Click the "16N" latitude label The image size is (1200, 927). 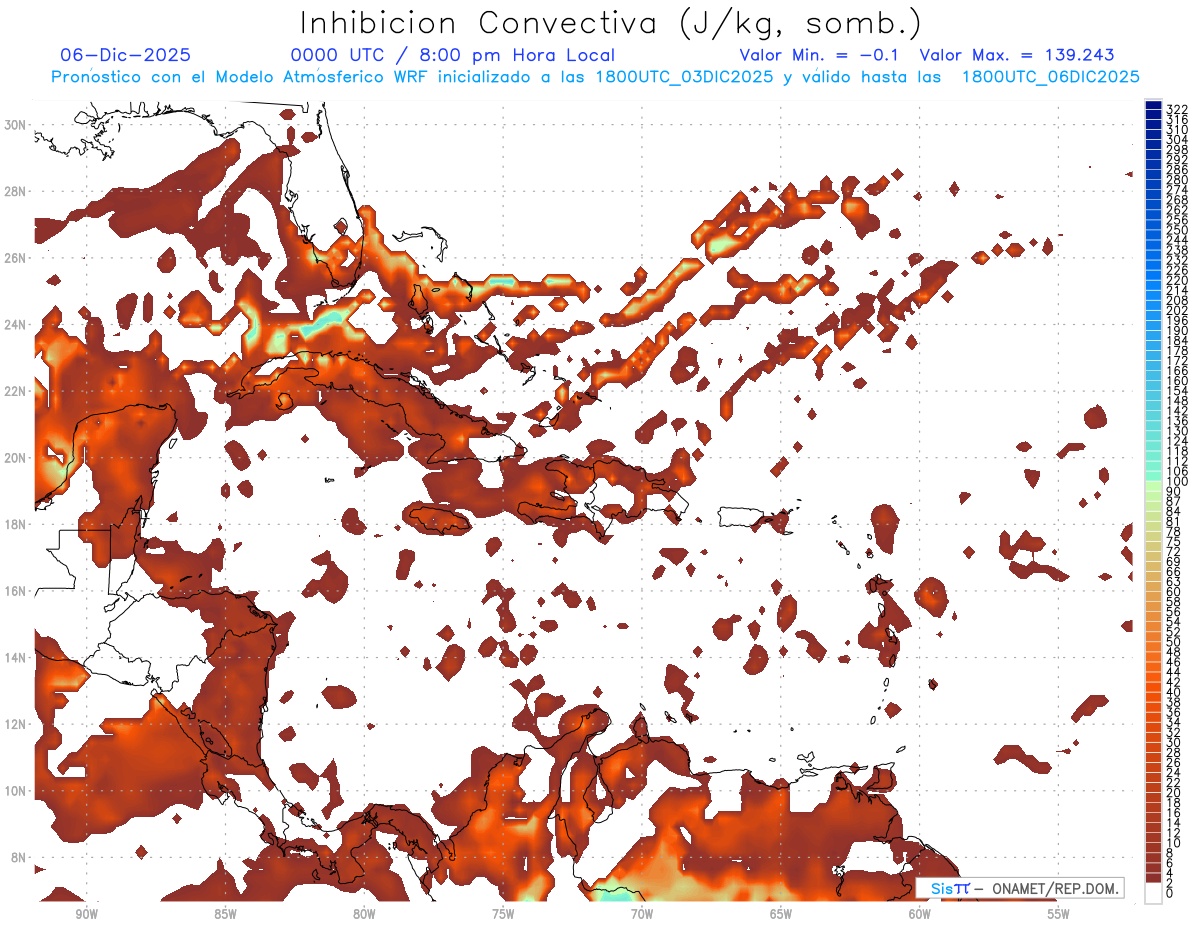[17, 591]
